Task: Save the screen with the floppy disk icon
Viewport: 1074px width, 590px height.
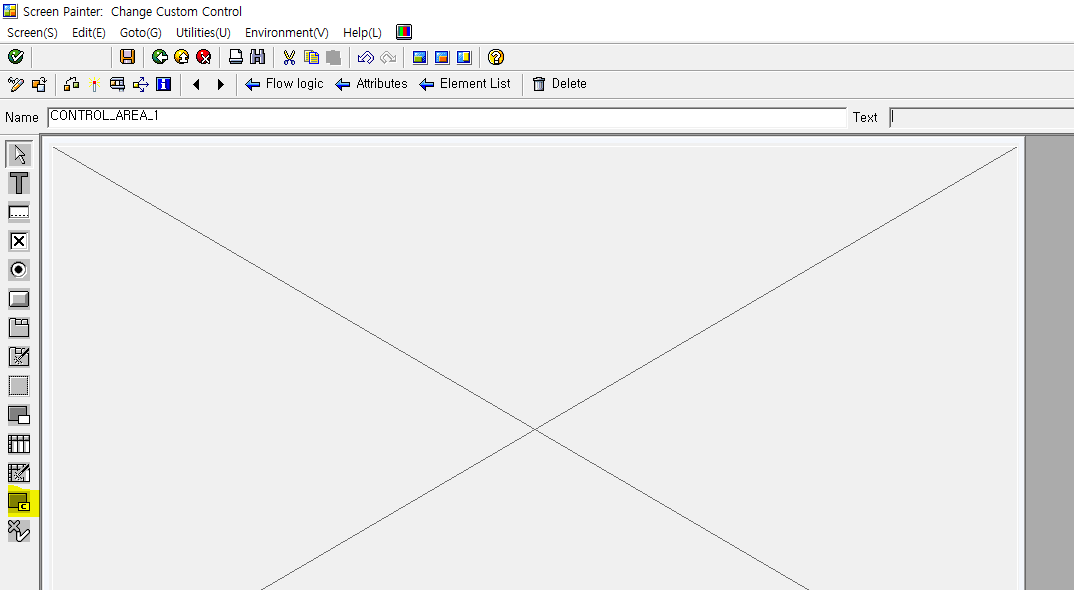Action: [127, 57]
